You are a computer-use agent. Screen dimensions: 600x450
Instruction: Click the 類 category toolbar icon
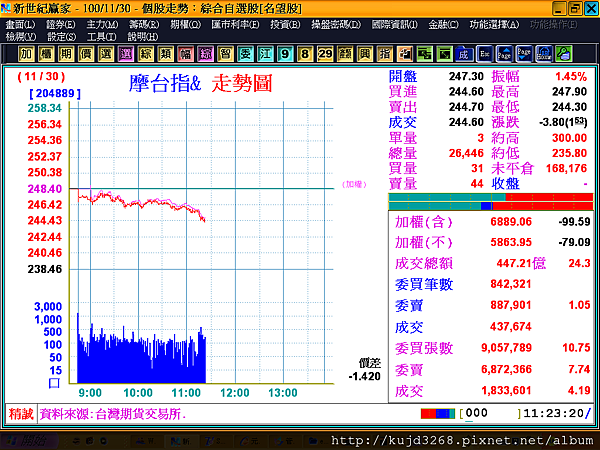click(165, 54)
